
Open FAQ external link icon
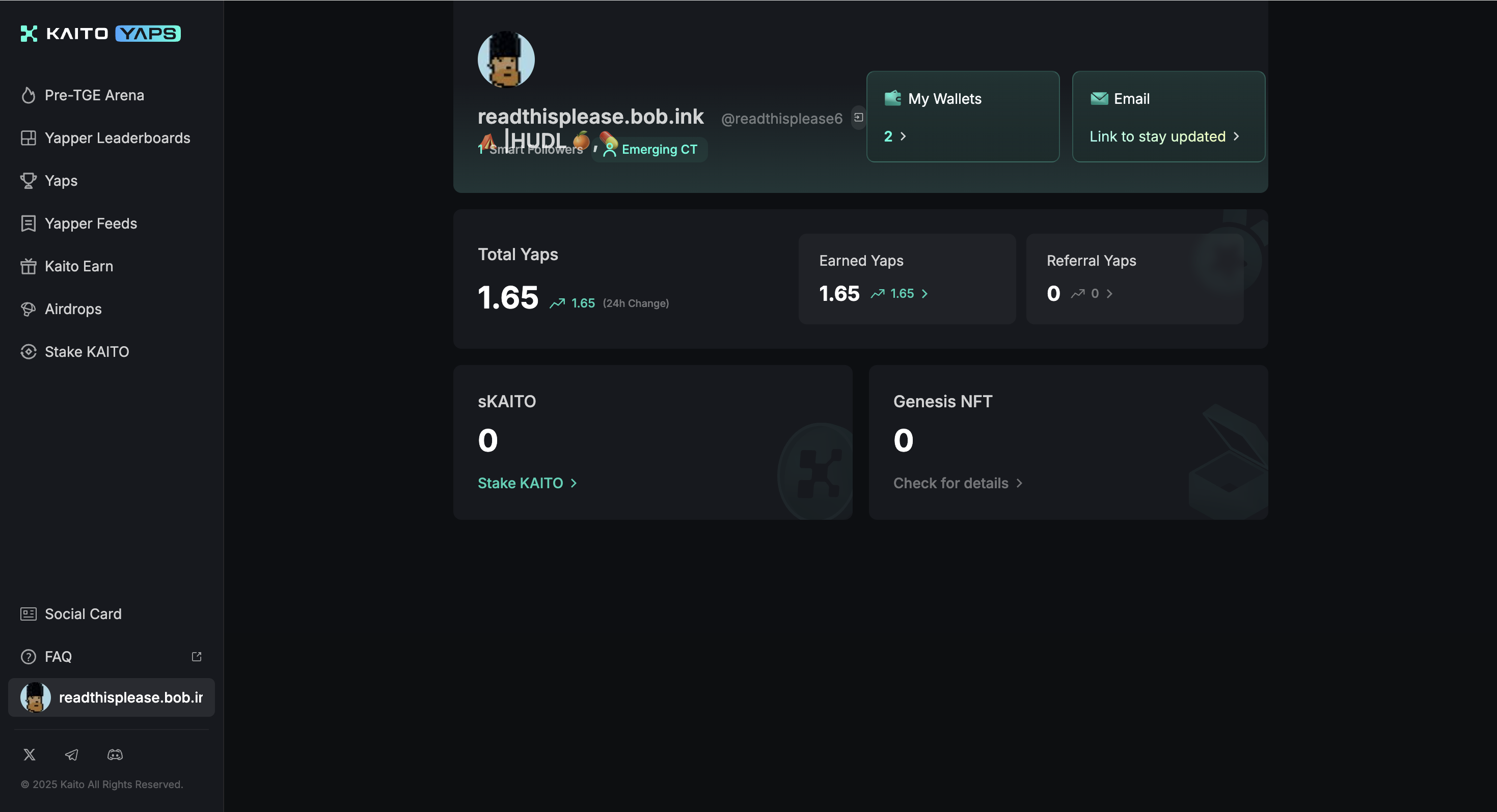point(197,656)
